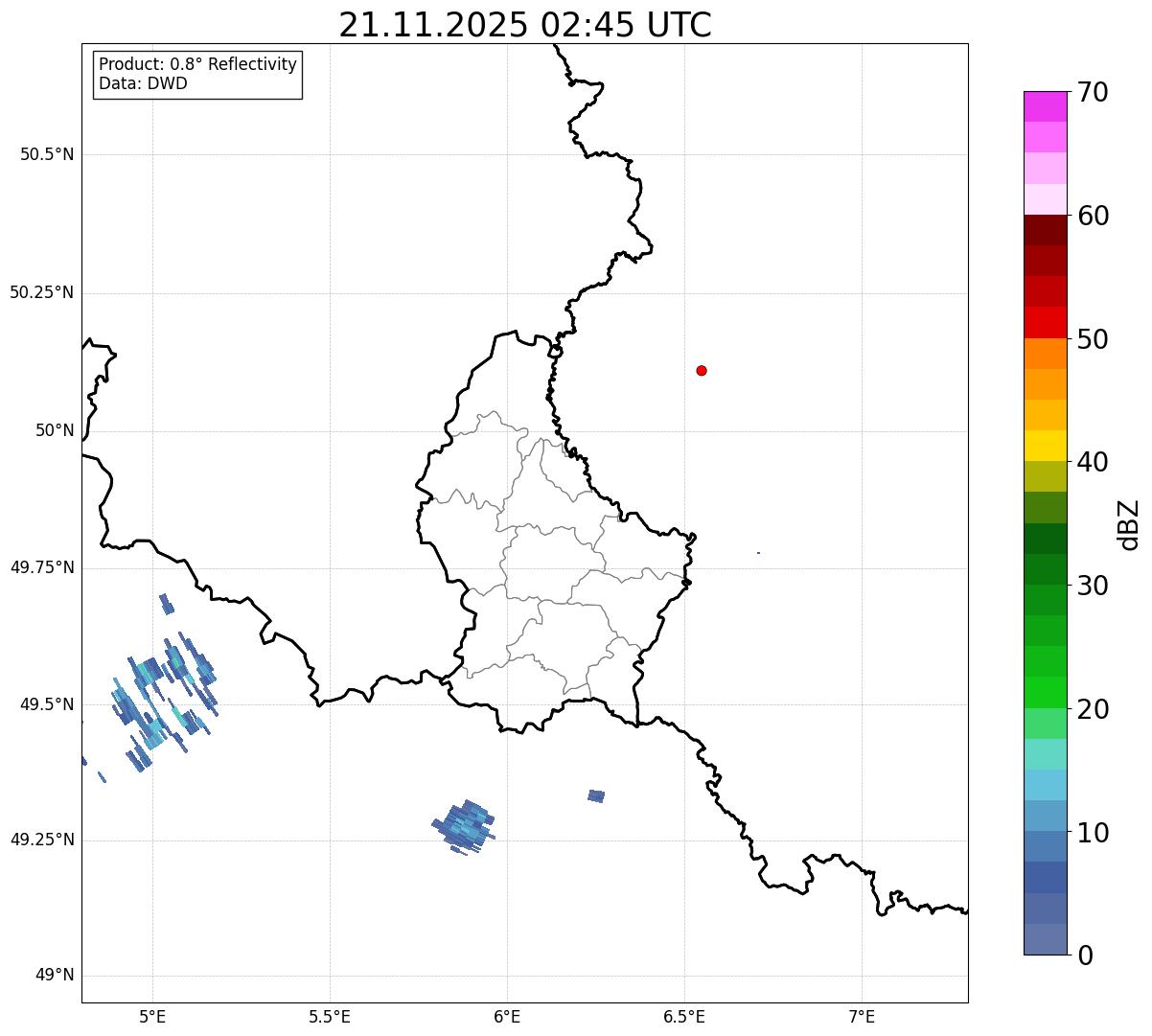Click the 30 colorbar tick label
The height and width of the screenshot is (1036, 1152).
click(x=1093, y=586)
